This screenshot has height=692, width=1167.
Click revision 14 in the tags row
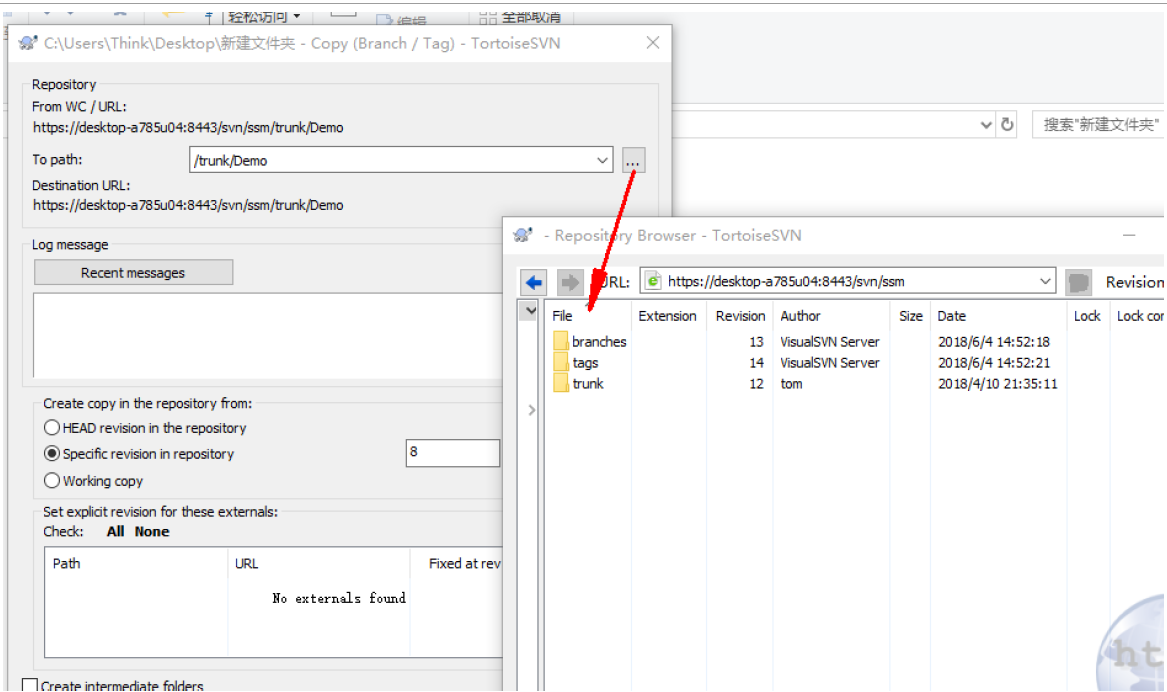coord(756,362)
